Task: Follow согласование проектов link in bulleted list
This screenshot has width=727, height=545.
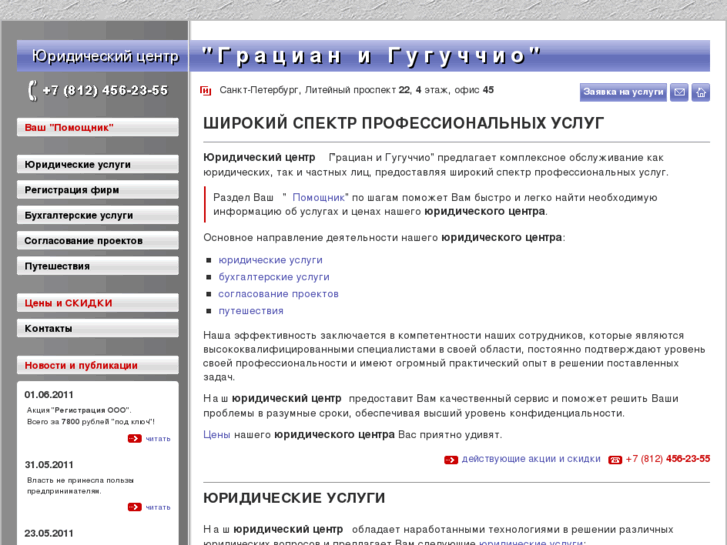Action: pos(278,294)
